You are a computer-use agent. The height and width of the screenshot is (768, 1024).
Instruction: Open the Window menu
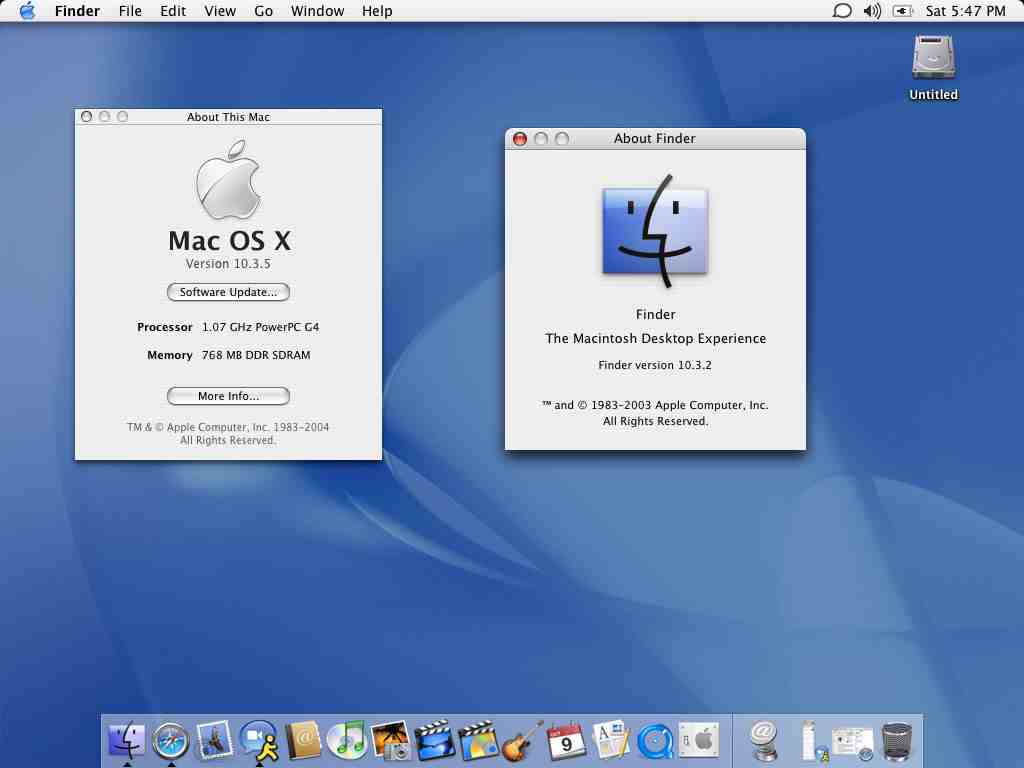(x=317, y=11)
